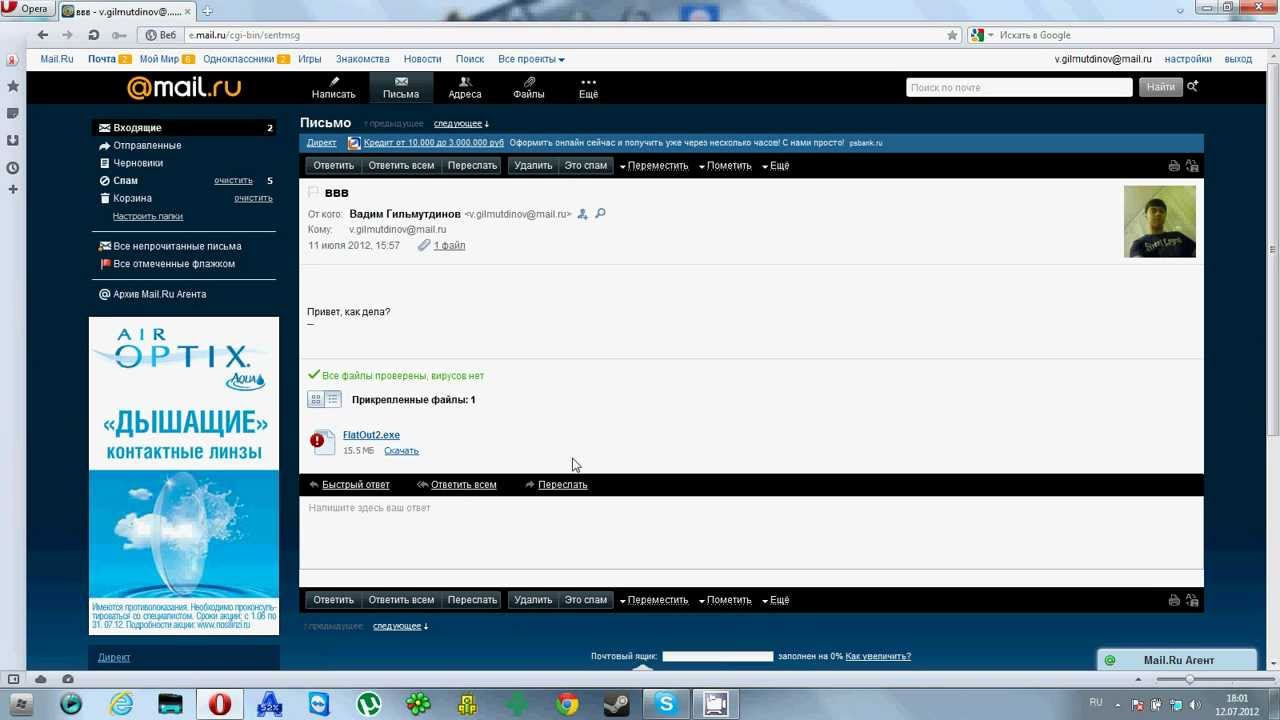Show Все отмеченные флажком letters

click(x=174, y=264)
